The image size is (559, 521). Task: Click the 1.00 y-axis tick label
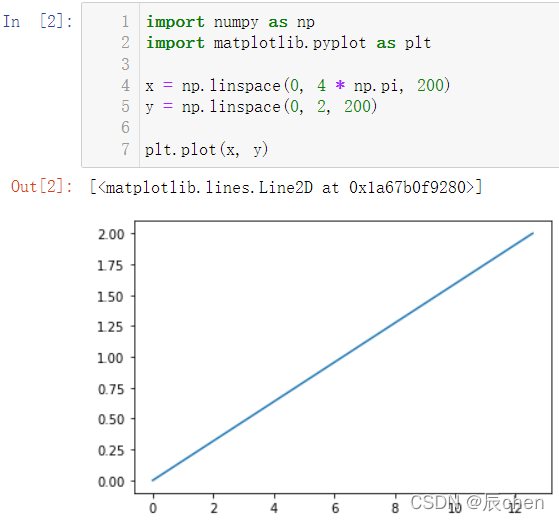click(x=111, y=358)
